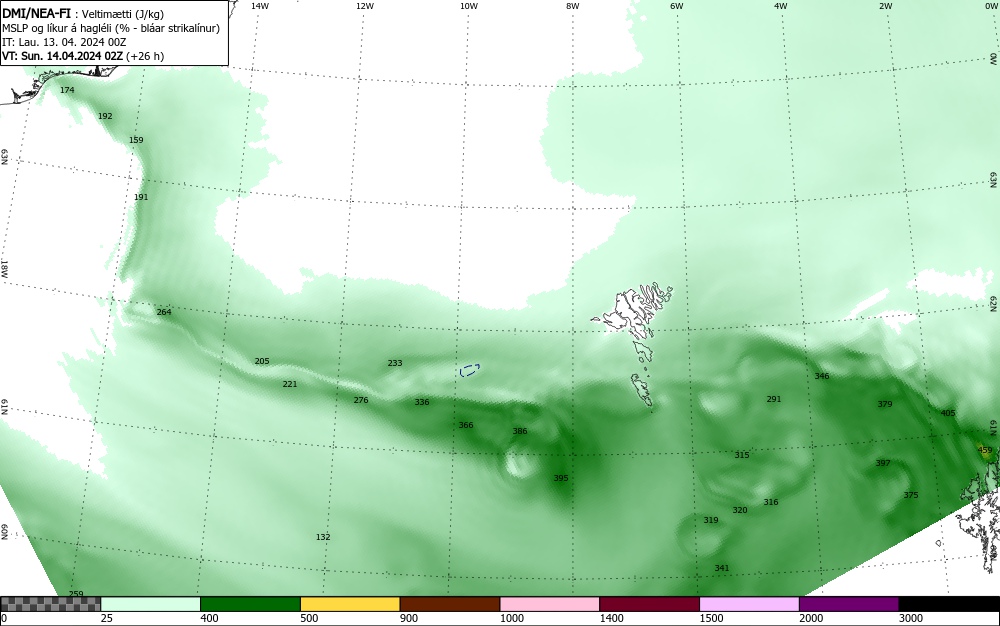Click the blue dashed hail probability contour
The image size is (1000, 626).
click(x=470, y=370)
